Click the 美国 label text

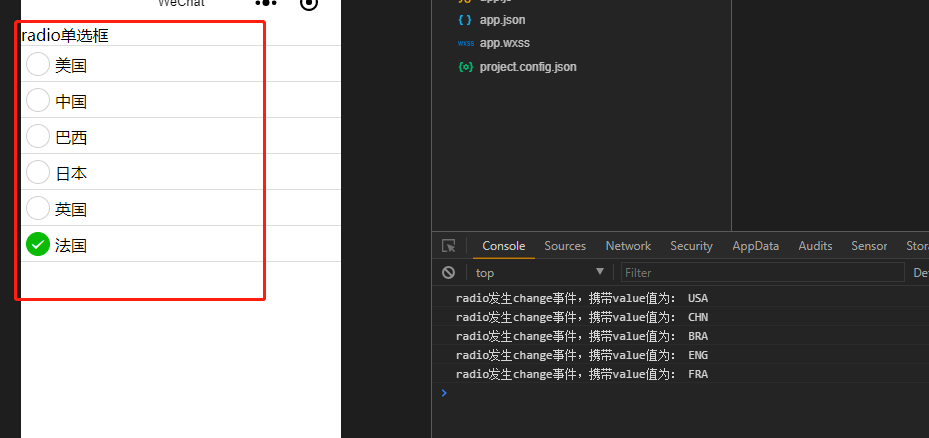tap(71, 65)
